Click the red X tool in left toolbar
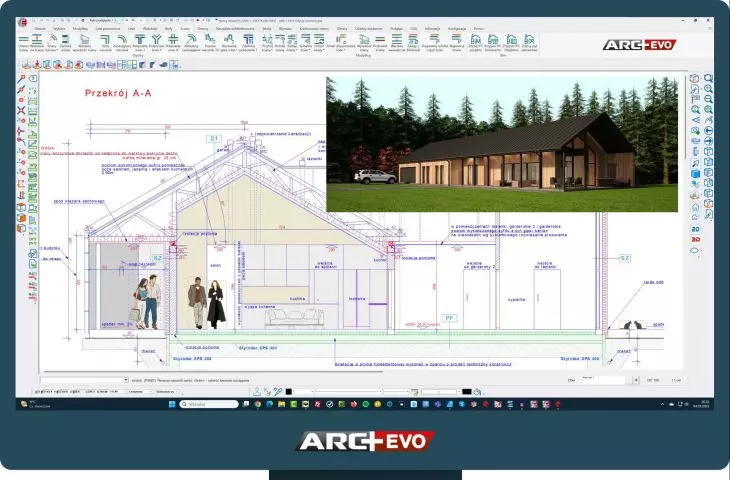This screenshot has height=480, width=730. point(21,110)
